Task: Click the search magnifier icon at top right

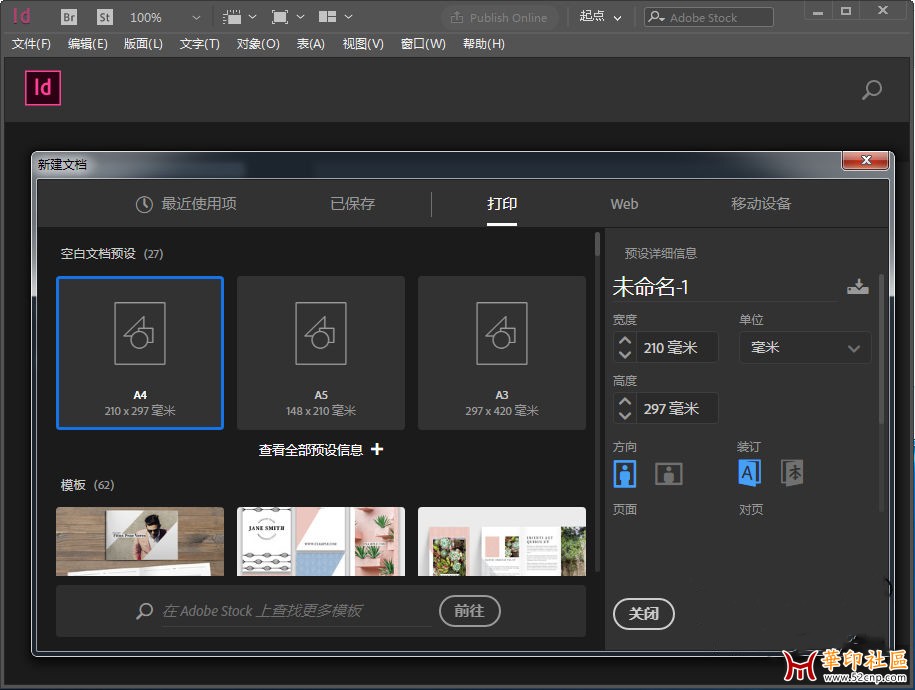Action: (872, 90)
